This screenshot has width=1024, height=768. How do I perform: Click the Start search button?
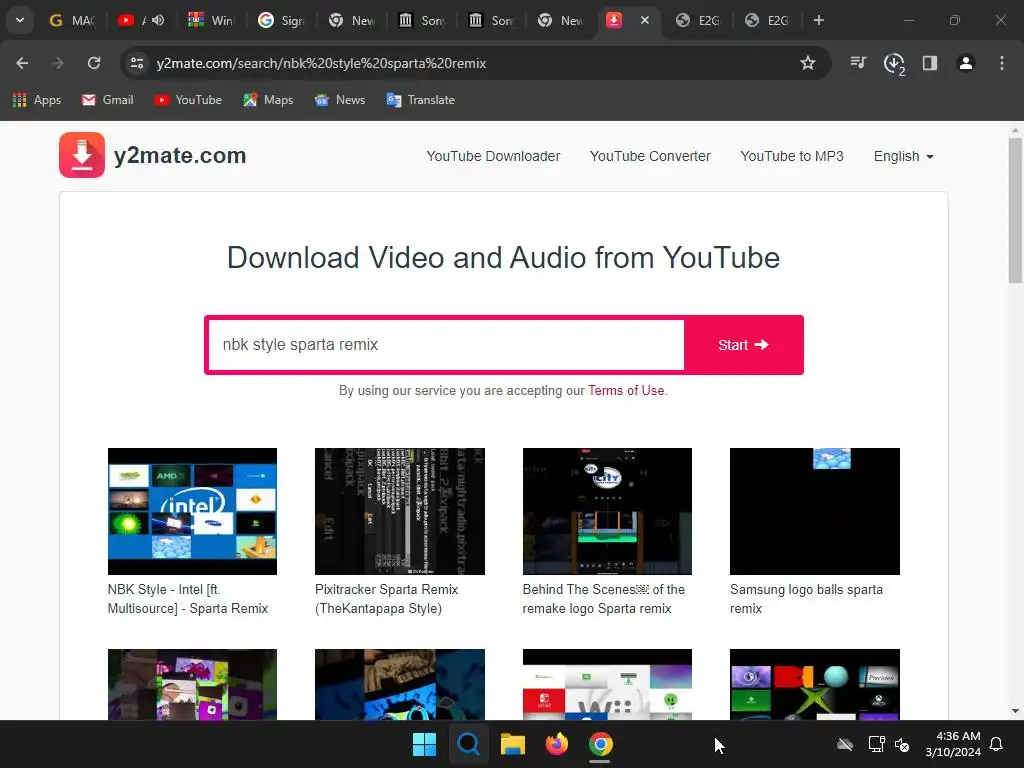point(743,345)
